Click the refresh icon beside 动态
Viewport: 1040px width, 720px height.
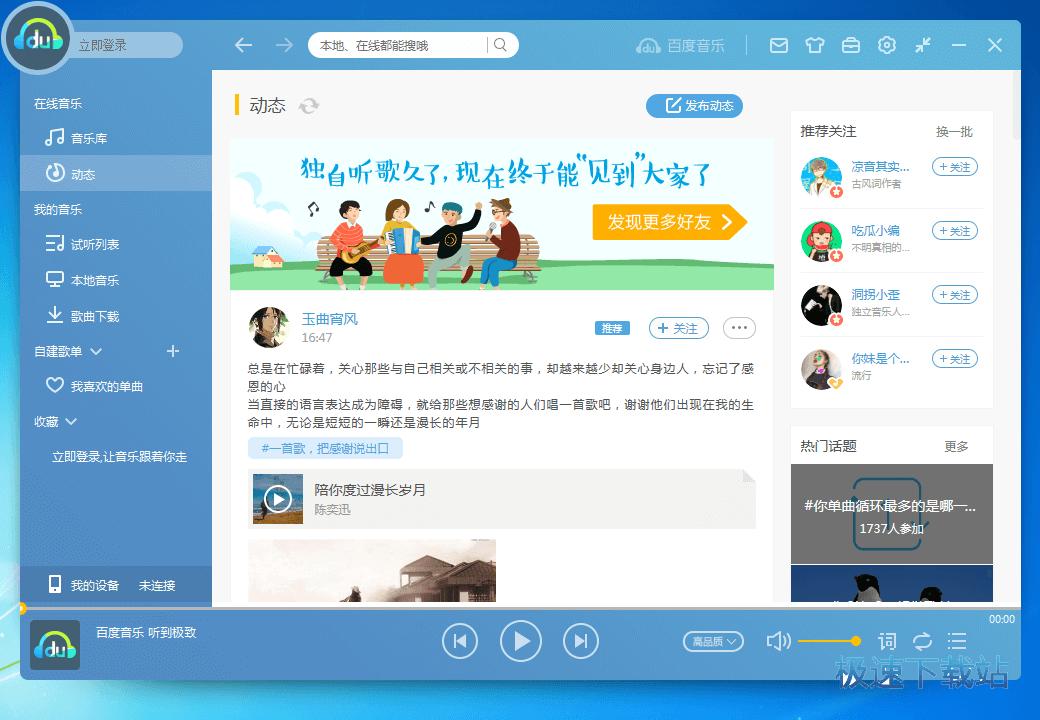309,106
